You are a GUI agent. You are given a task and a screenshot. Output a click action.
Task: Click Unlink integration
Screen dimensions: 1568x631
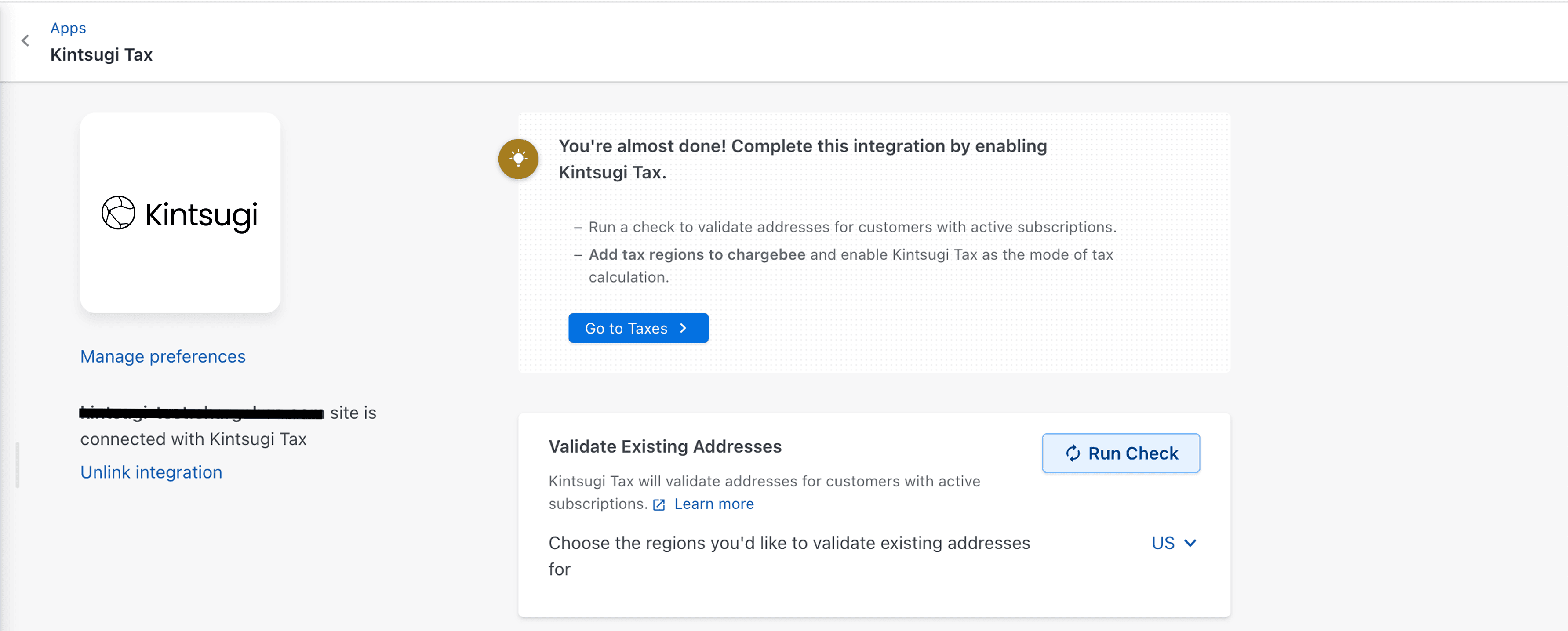coord(151,472)
